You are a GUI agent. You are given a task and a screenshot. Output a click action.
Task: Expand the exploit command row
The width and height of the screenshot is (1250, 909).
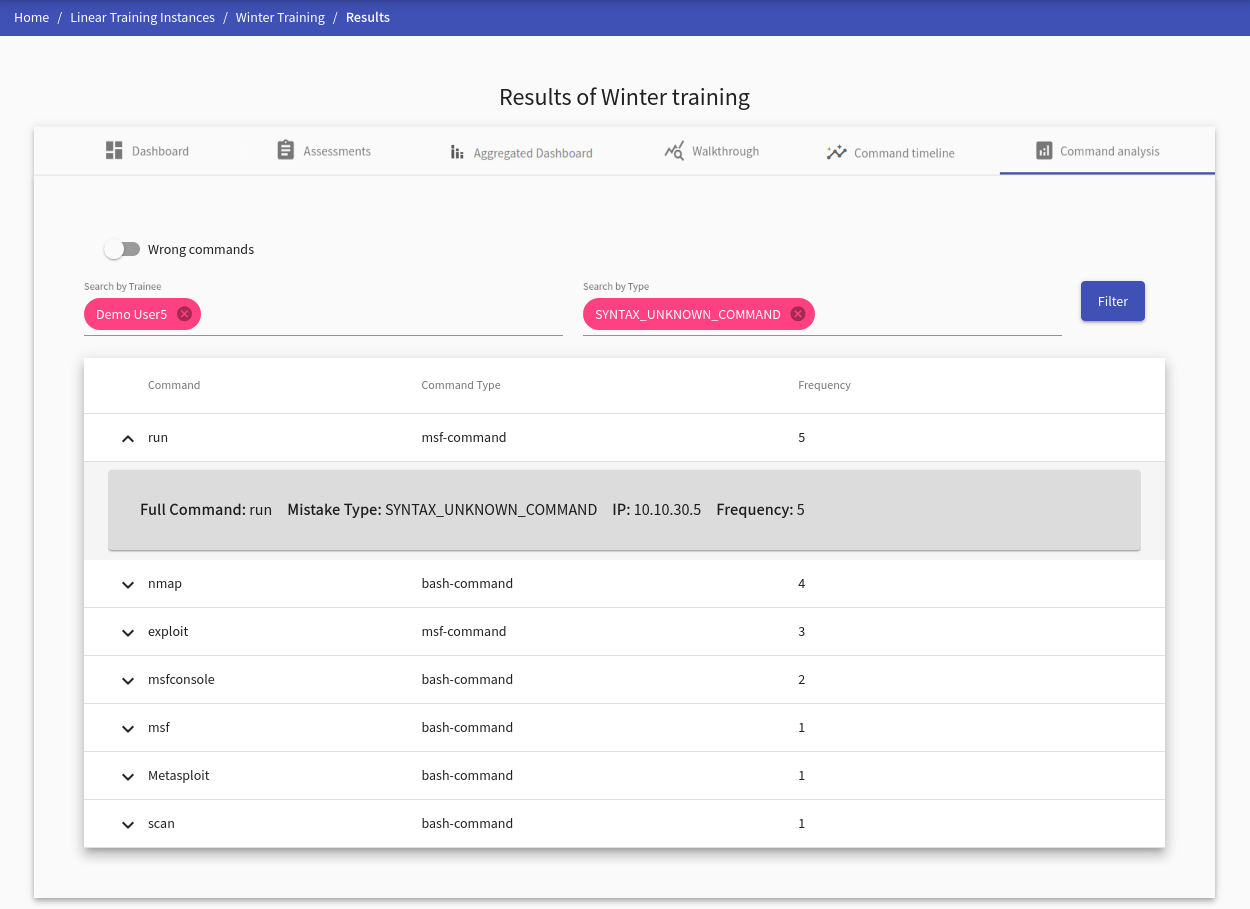[x=127, y=632]
